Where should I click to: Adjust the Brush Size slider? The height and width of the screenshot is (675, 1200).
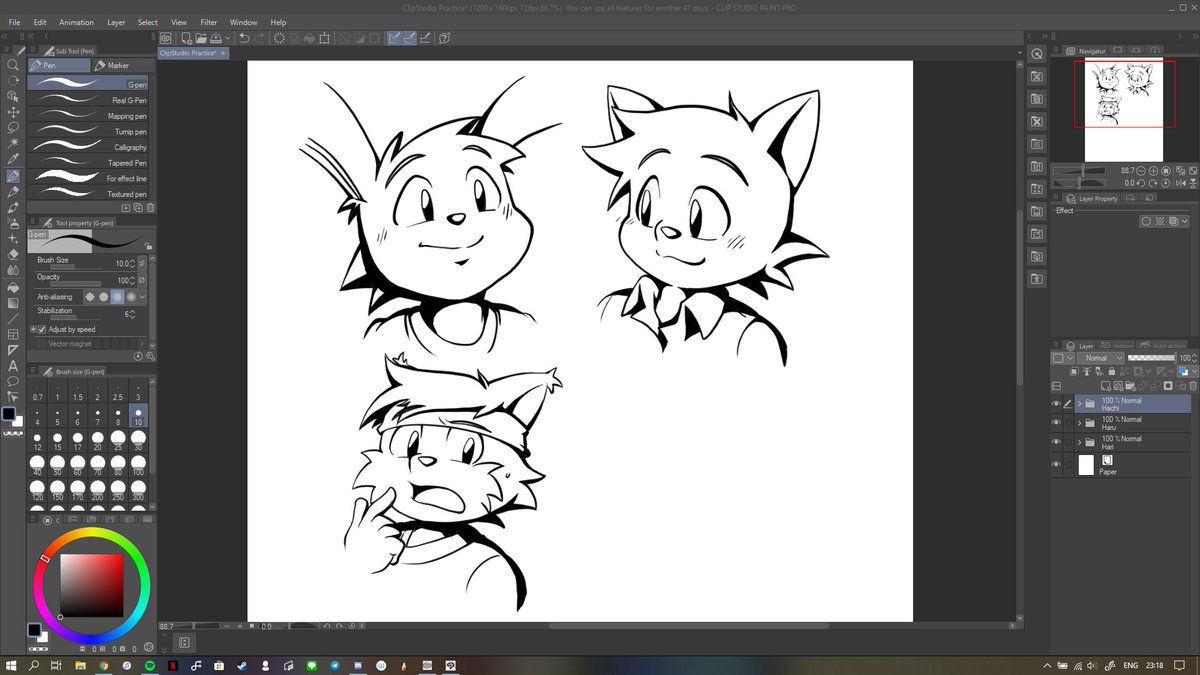tap(76, 267)
